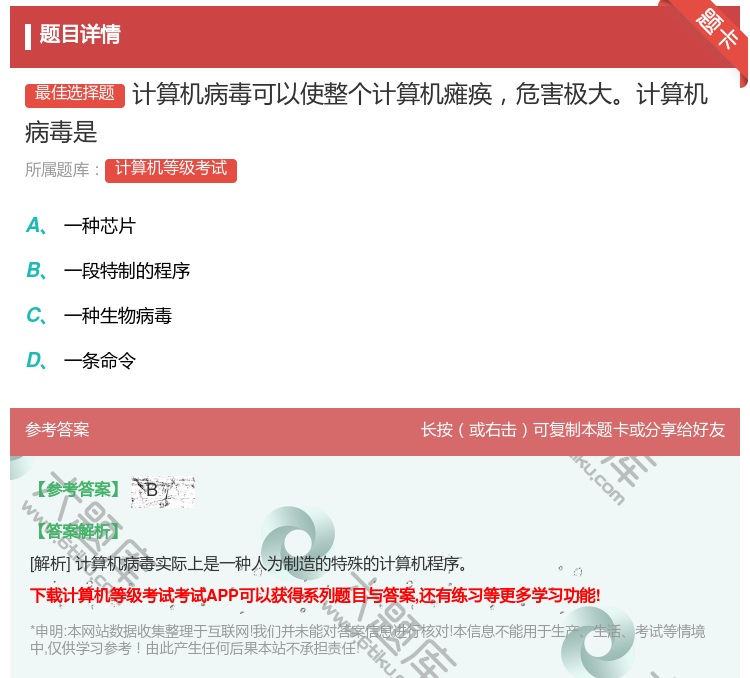Click the 【参考答案】 label

[78, 489]
